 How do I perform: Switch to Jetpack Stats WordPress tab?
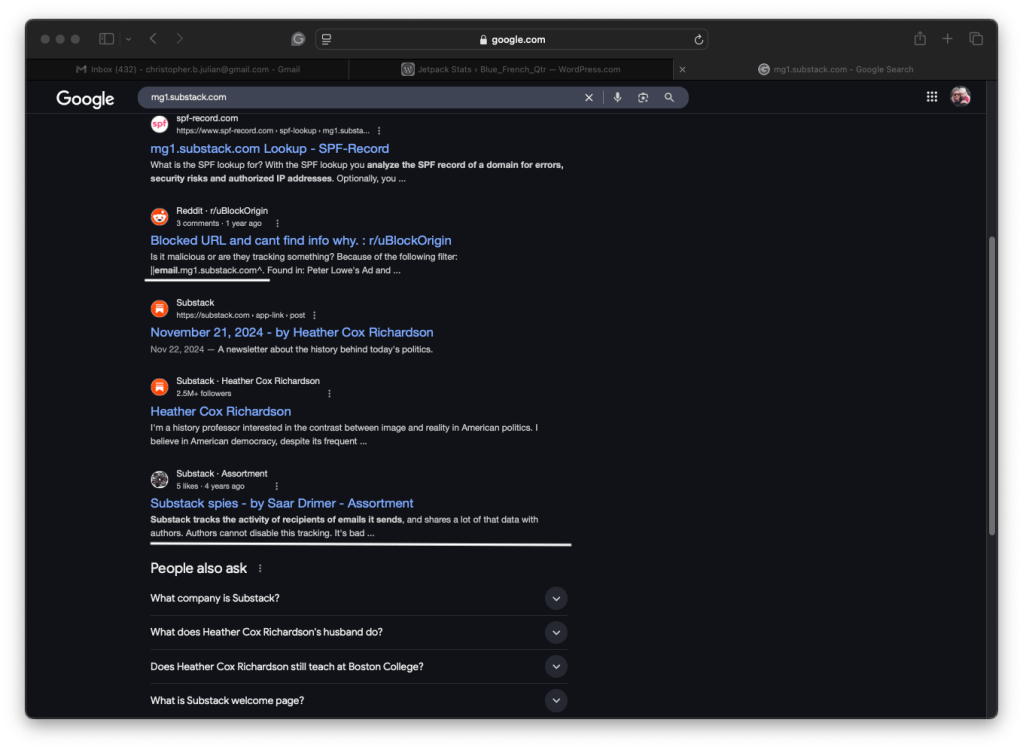(x=510, y=70)
